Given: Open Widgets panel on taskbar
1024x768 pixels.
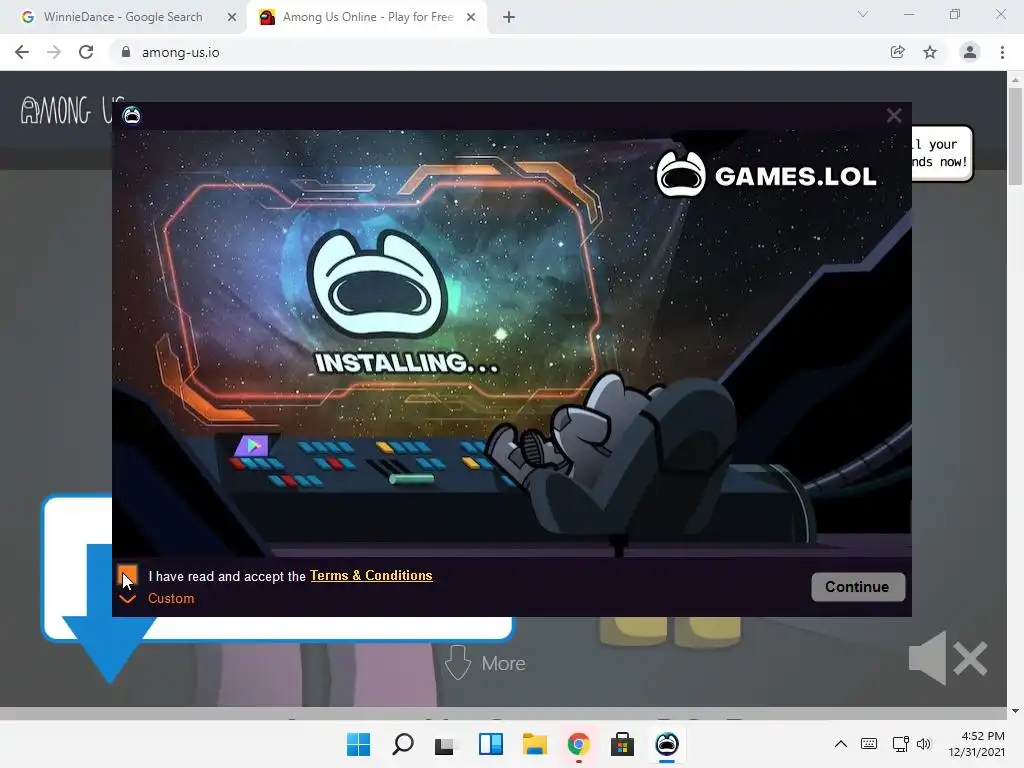Looking at the screenshot, I should [x=490, y=744].
